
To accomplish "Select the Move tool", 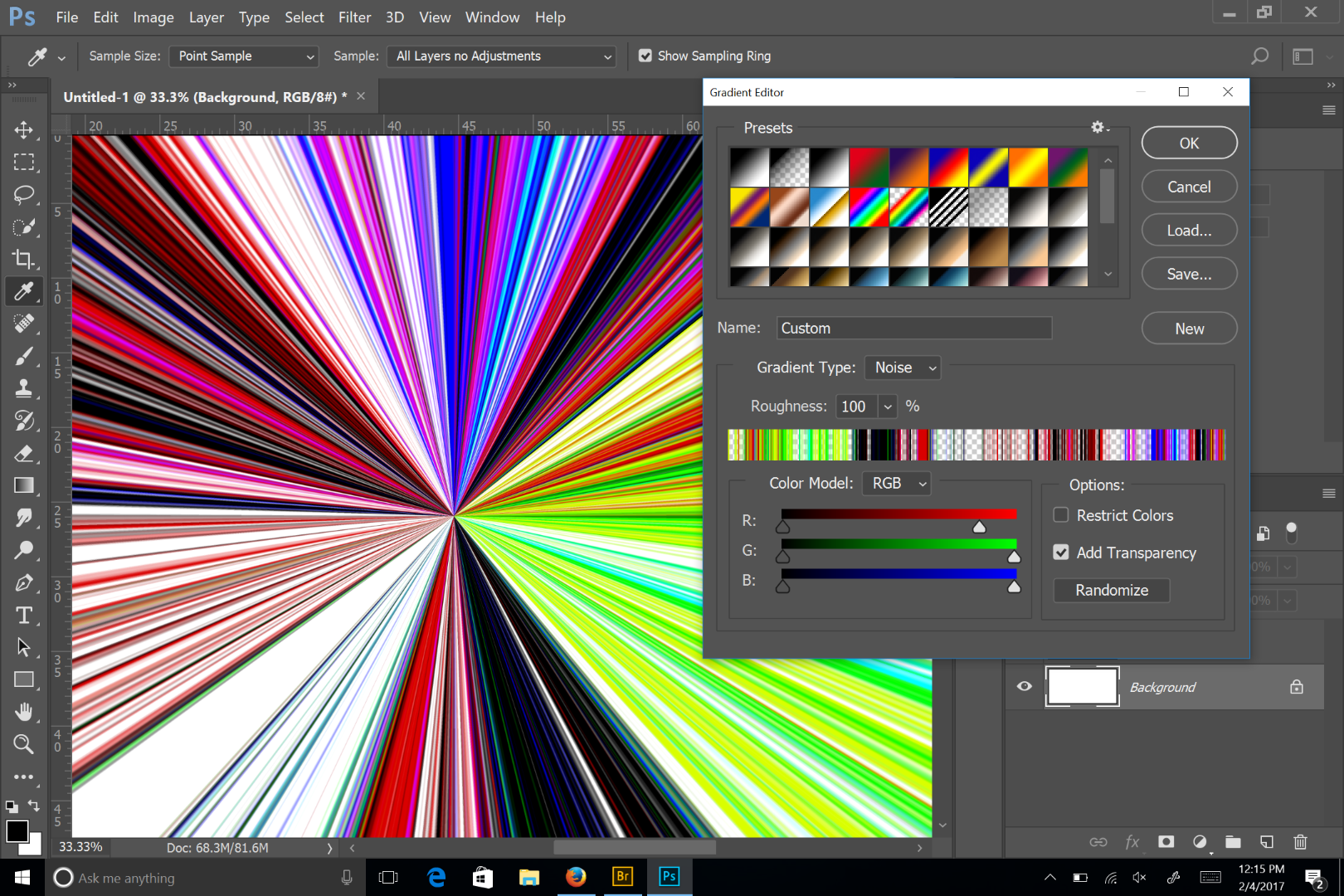I will [23, 130].
